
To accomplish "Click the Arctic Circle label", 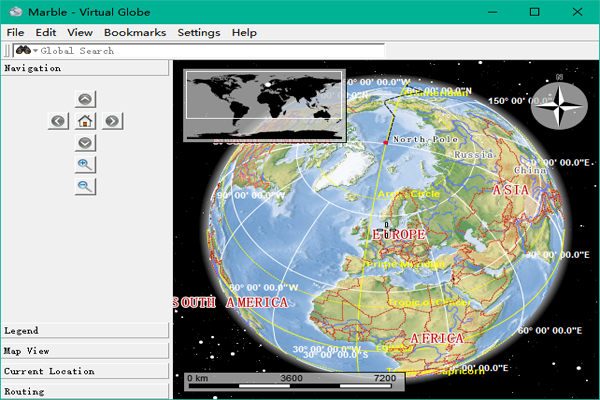I will point(409,194).
